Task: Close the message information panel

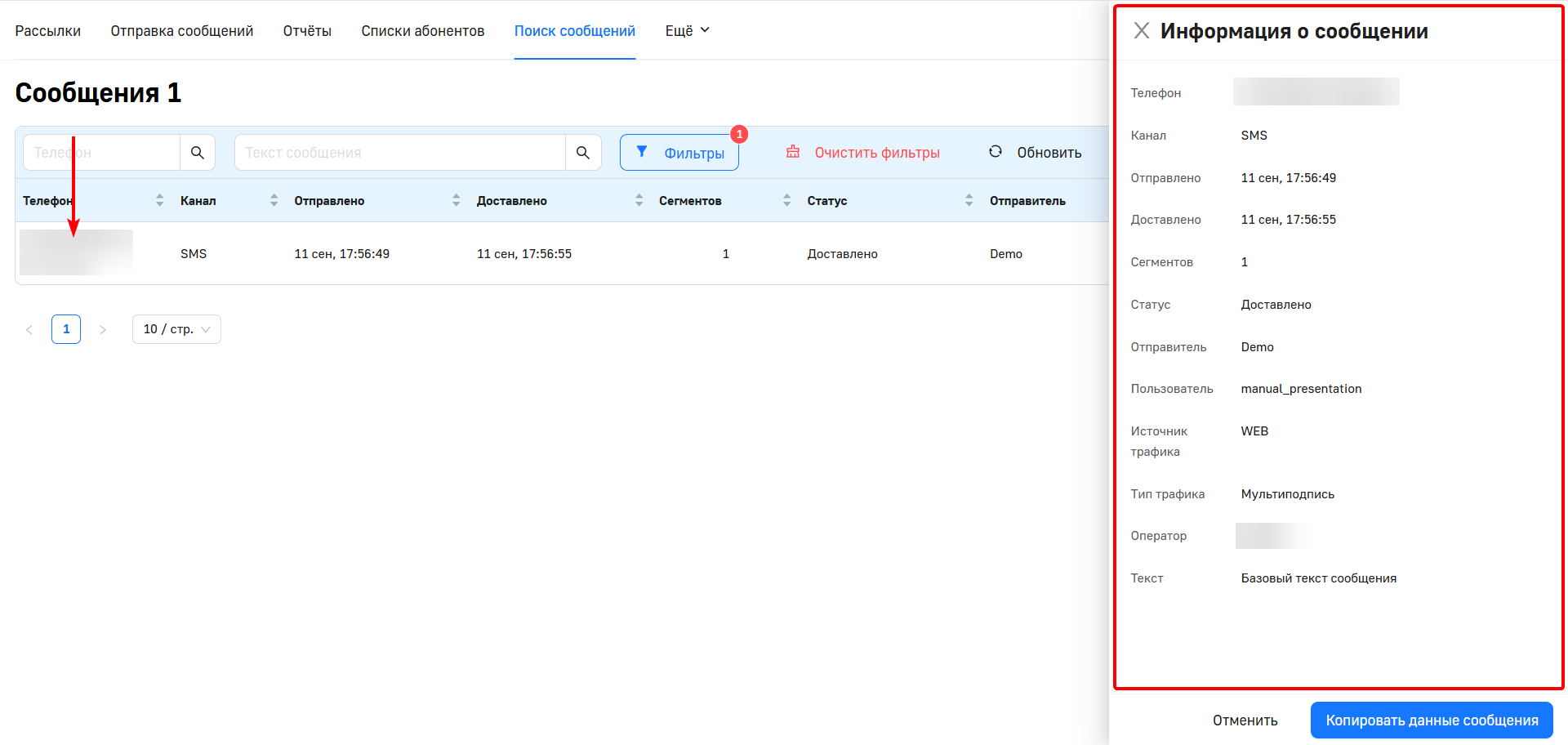Action: tap(1142, 31)
